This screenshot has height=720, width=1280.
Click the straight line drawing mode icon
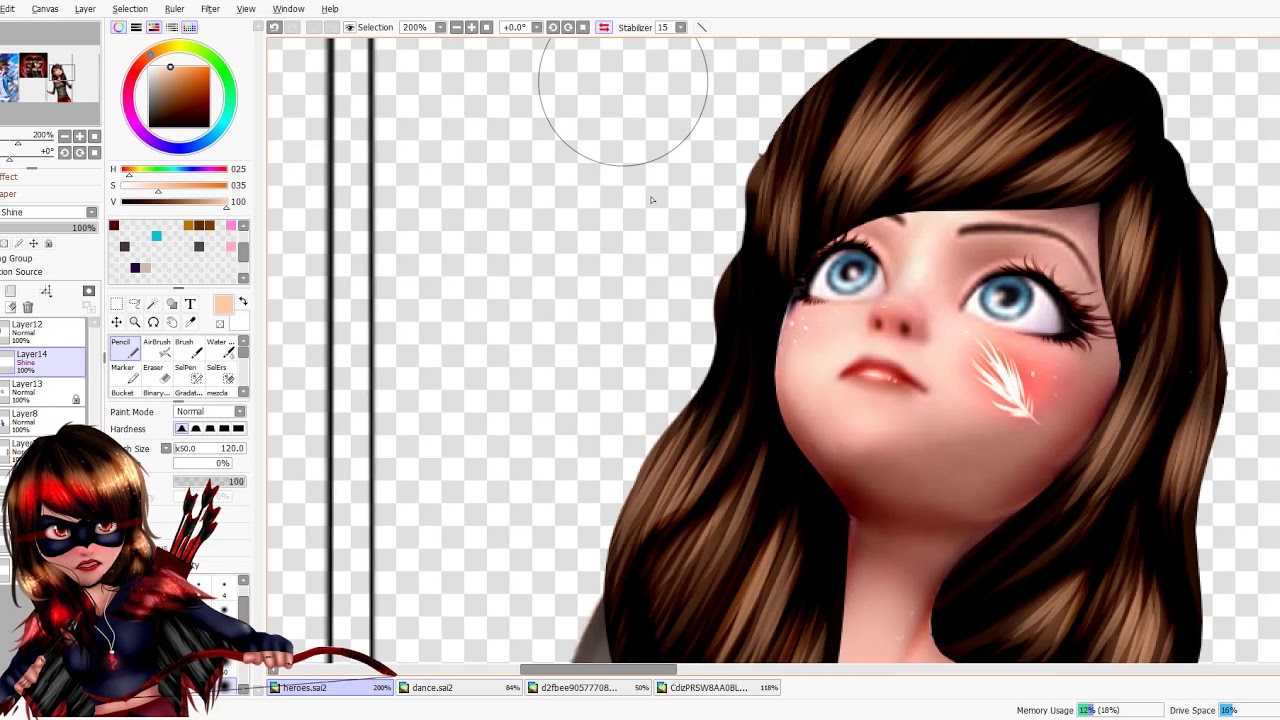(701, 27)
